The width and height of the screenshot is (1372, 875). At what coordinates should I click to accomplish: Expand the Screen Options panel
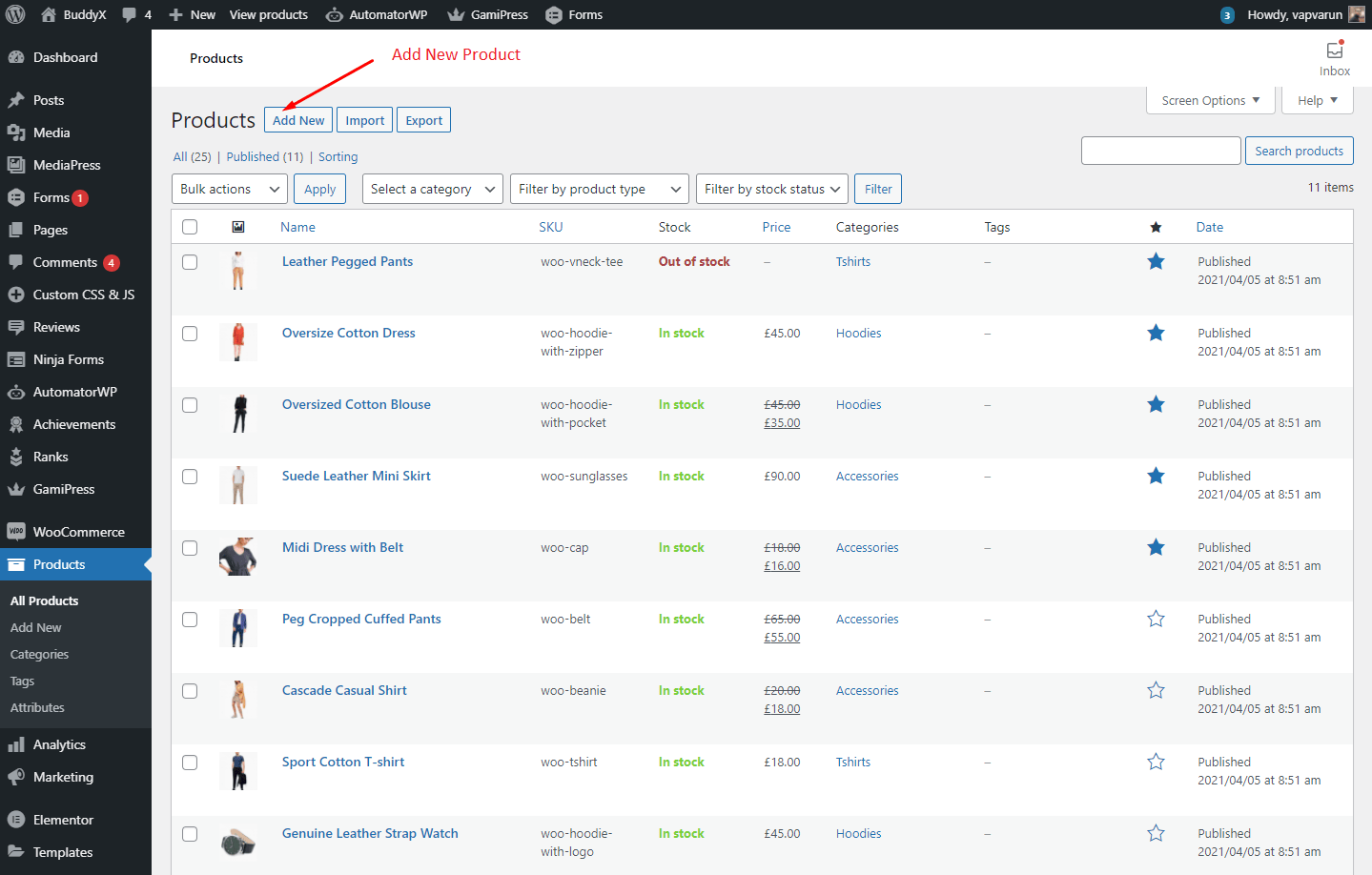click(1210, 100)
